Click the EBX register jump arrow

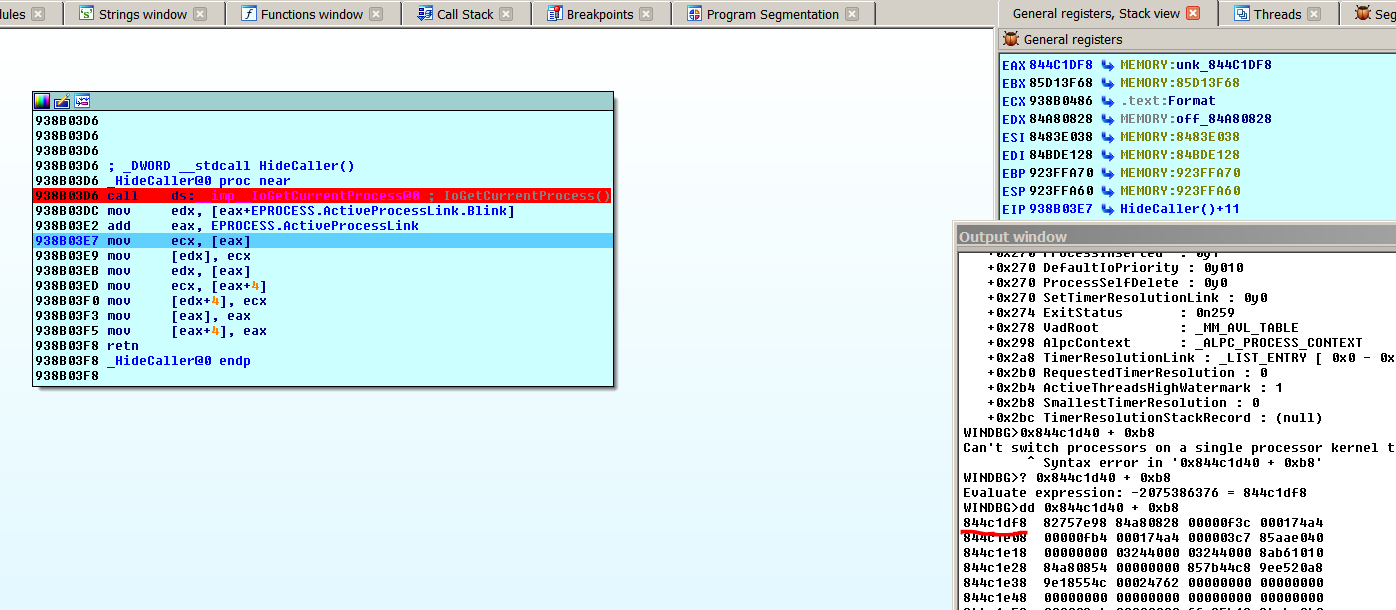tap(1107, 83)
